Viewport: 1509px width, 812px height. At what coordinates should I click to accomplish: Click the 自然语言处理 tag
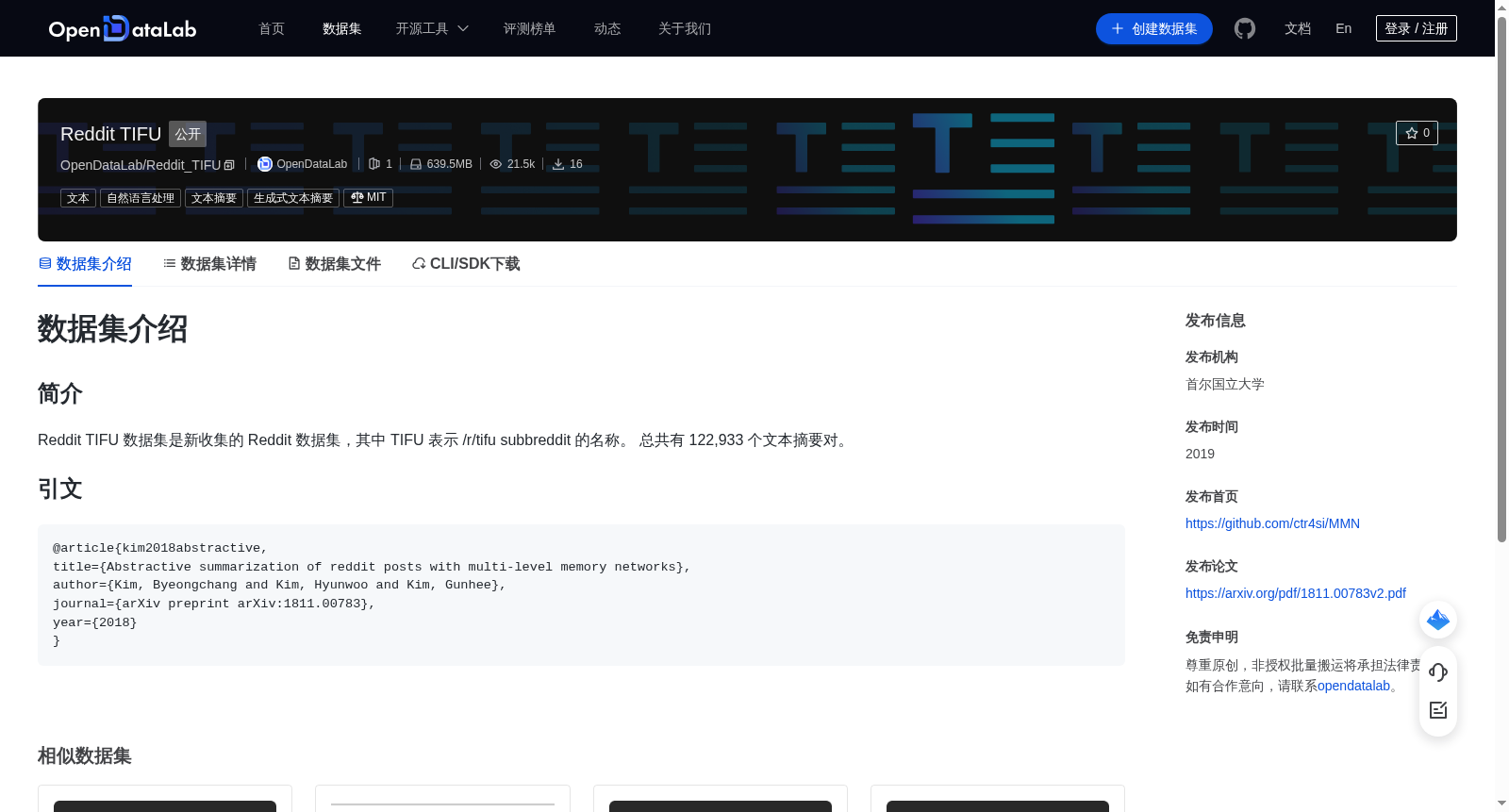pos(141,198)
